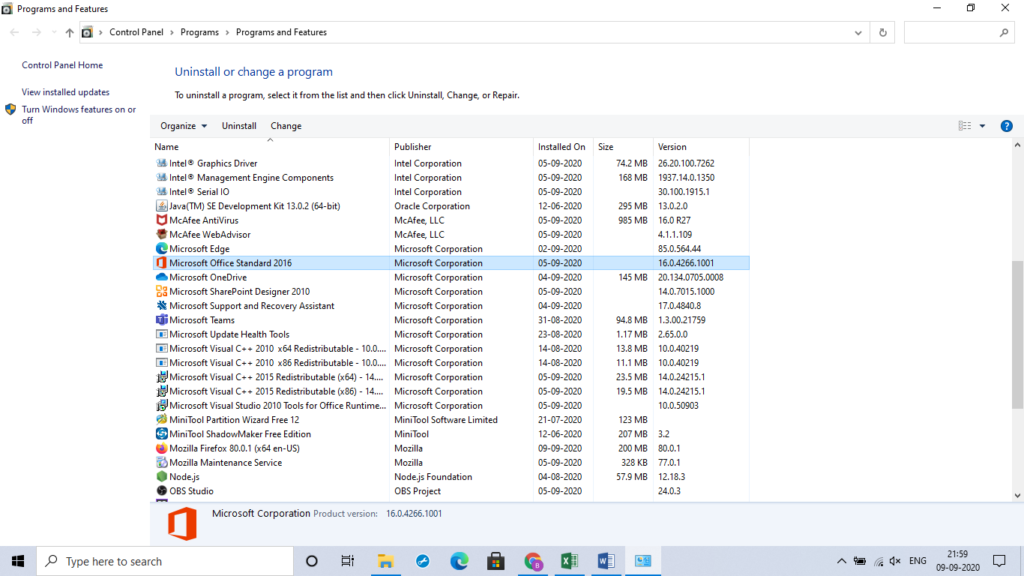Click the Microsoft Teams program icon
The image size is (1024, 576).
coord(161,320)
